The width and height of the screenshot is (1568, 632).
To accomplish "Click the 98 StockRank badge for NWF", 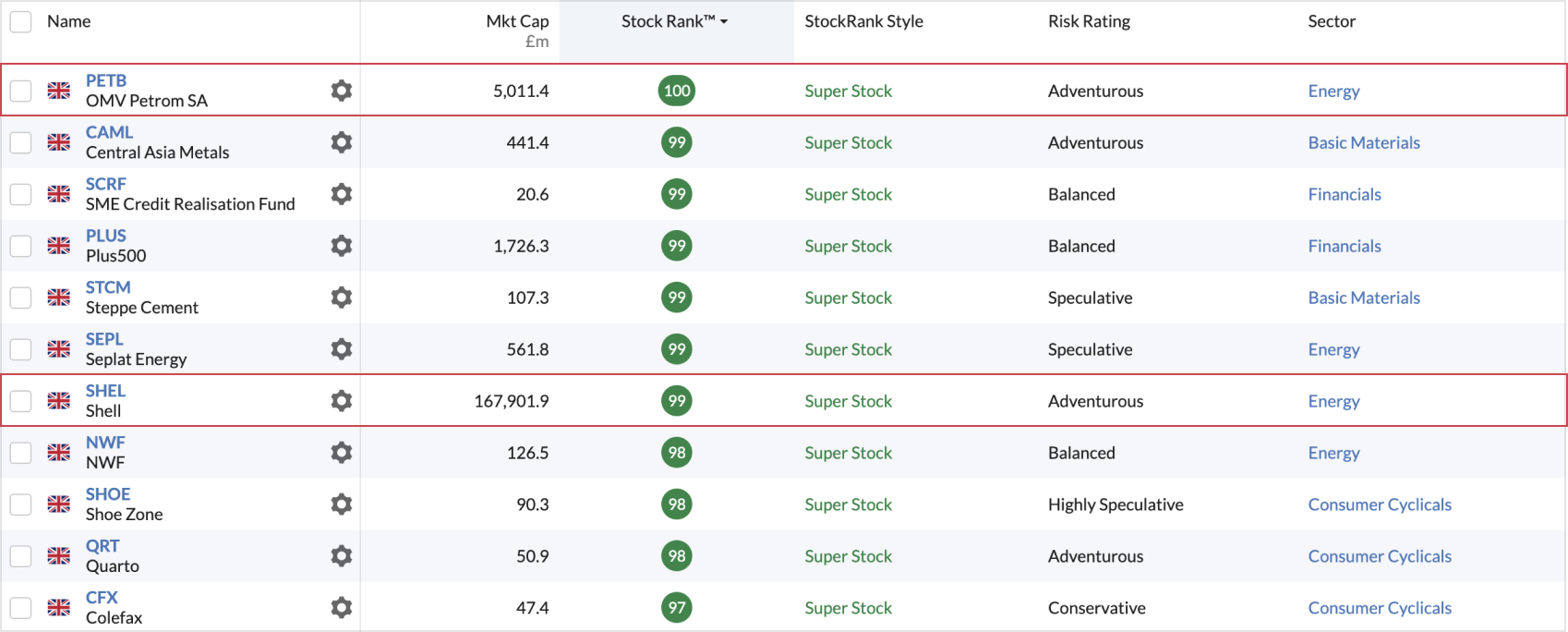I will (677, 453).
